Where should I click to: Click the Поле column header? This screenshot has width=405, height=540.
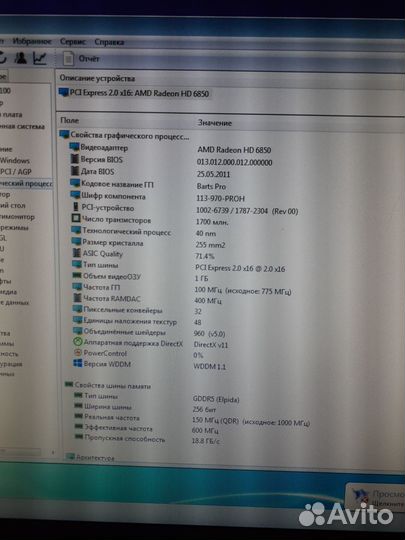[70, 120]
